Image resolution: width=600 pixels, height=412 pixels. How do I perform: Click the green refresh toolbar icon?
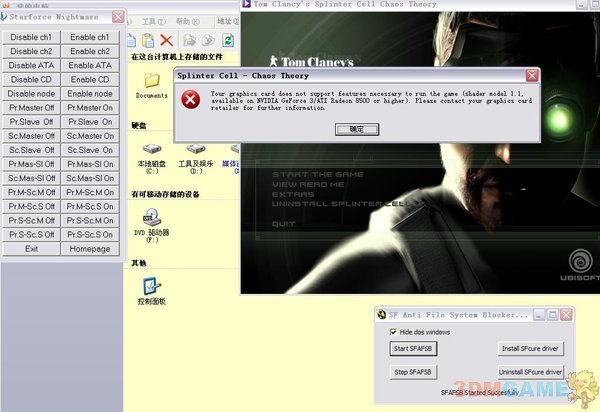coord(228,41)
